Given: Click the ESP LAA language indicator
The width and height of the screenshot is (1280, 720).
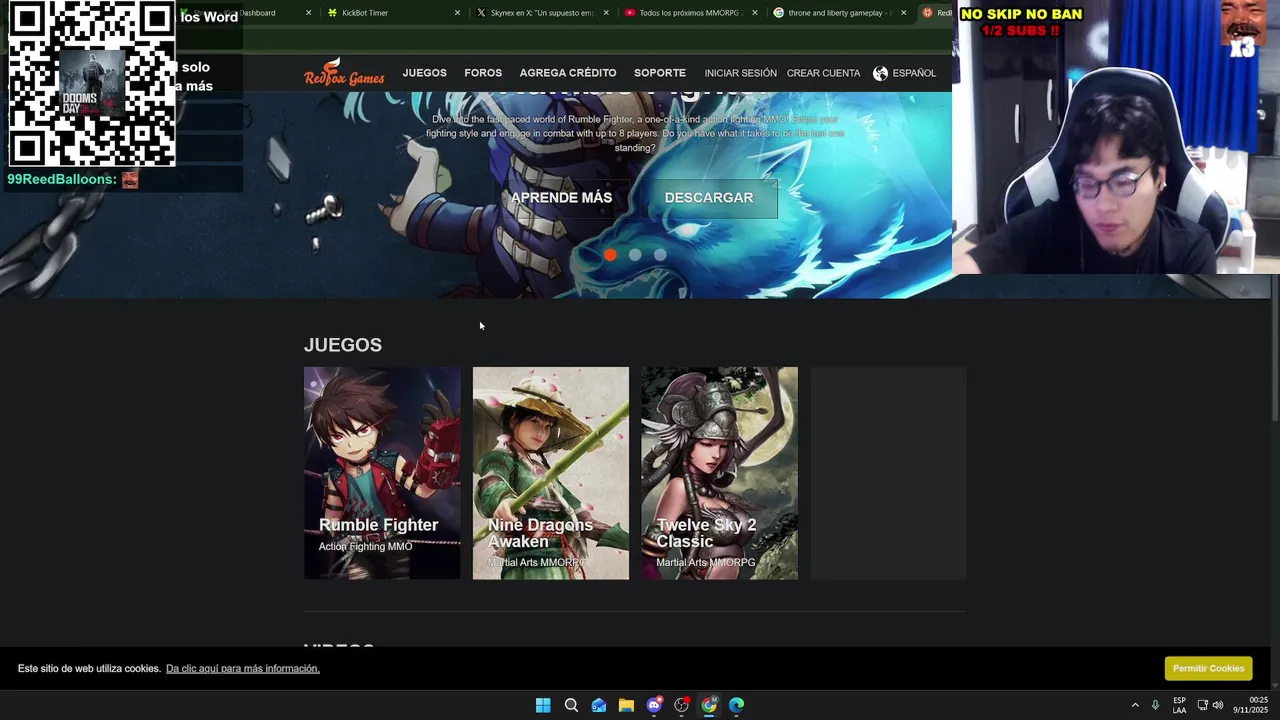Looking at the screenshot, I should (x=1180, y=705).
